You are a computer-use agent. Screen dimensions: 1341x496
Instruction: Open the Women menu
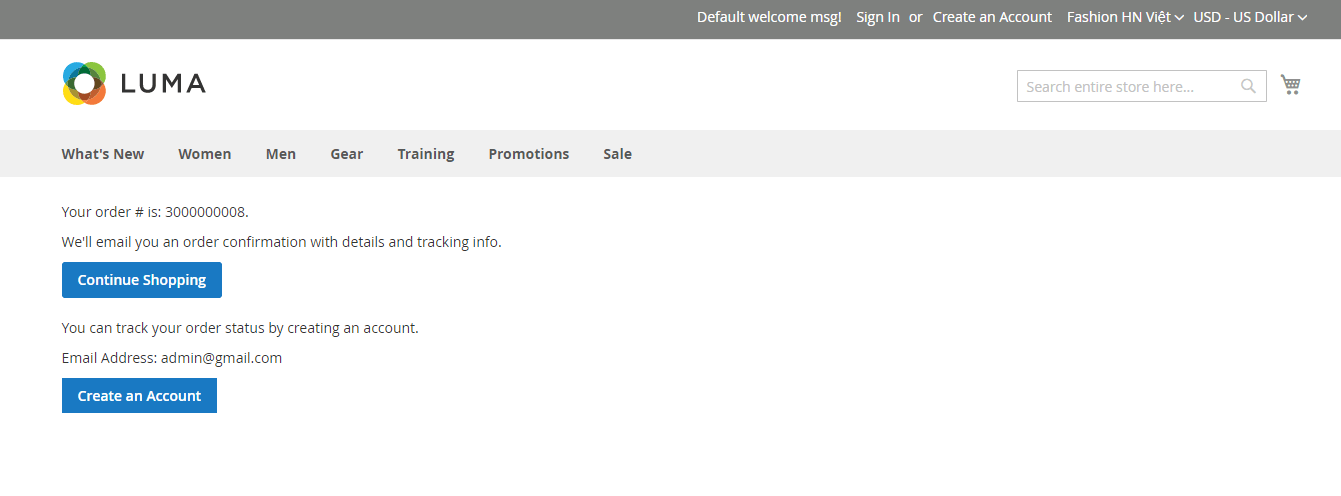[x=205, y=154]
